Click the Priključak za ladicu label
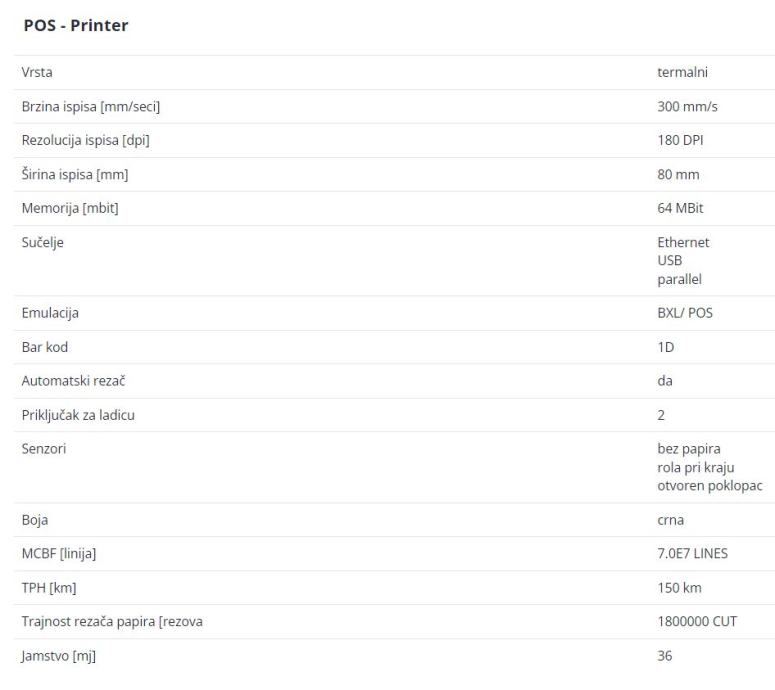This screenshot has height=690, width=775. (78, 415)
